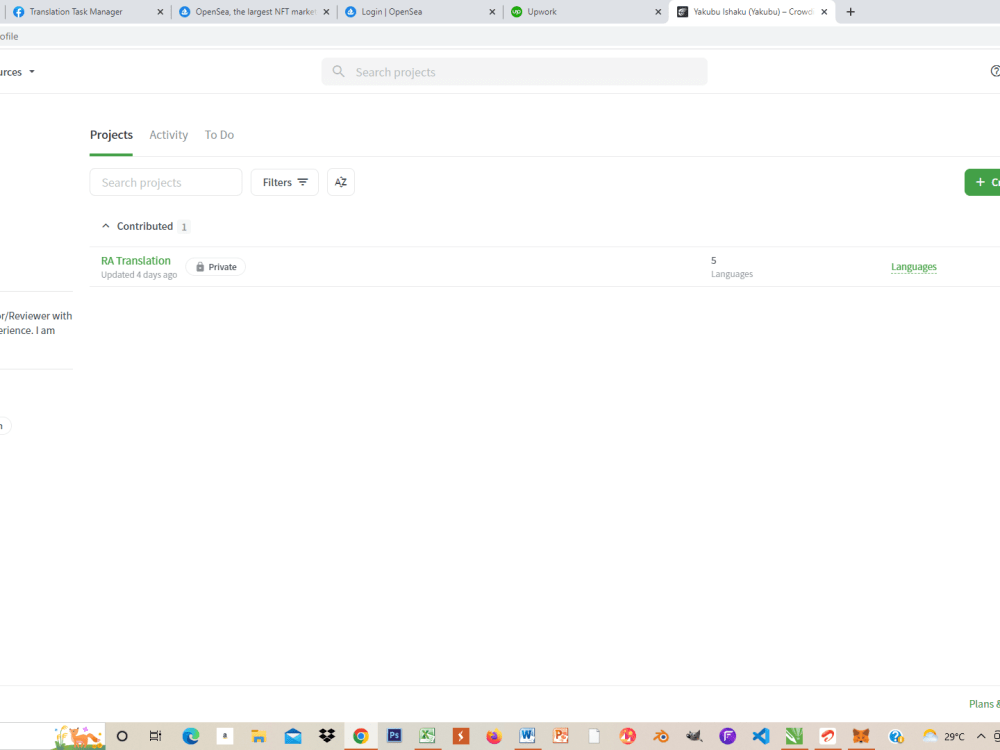
Task: Switch to the Activity tab
Action: (168, 135)
